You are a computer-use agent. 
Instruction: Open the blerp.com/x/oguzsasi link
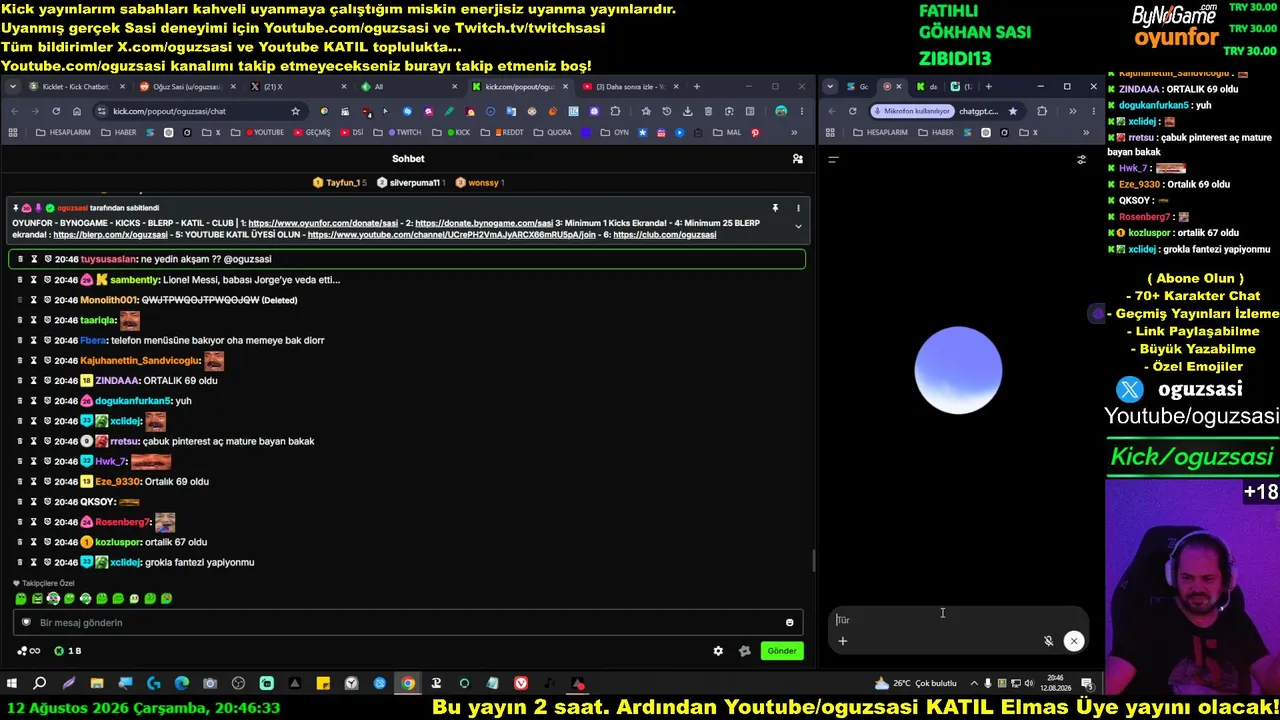[x=110, y=235]
